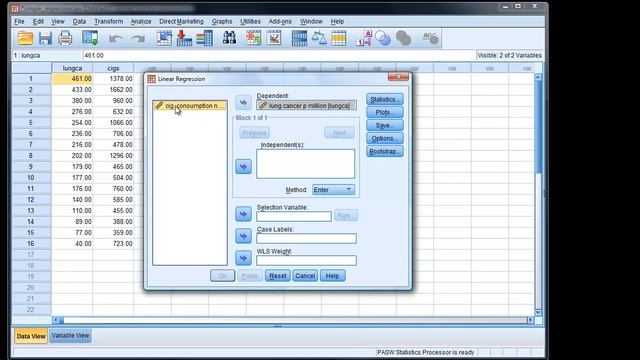The image size is (640, 360).
Task: Click the cell editor field showing 461.00
Action: (x=279, y=55)
